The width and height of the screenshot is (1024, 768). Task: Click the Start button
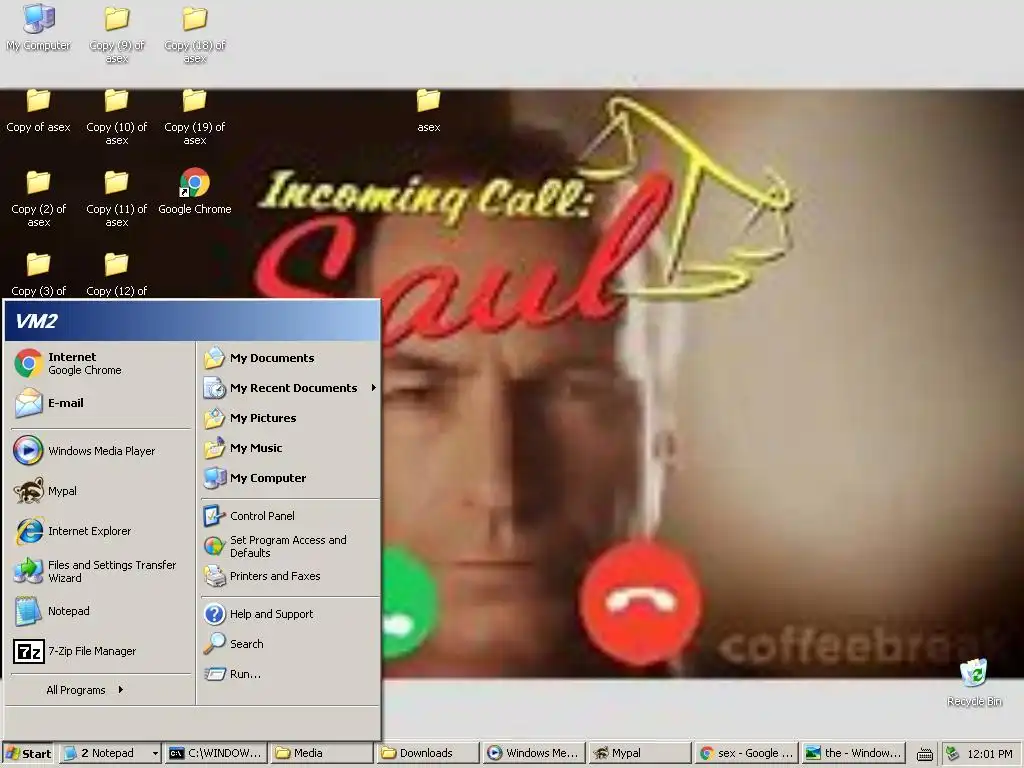[29, 753]
